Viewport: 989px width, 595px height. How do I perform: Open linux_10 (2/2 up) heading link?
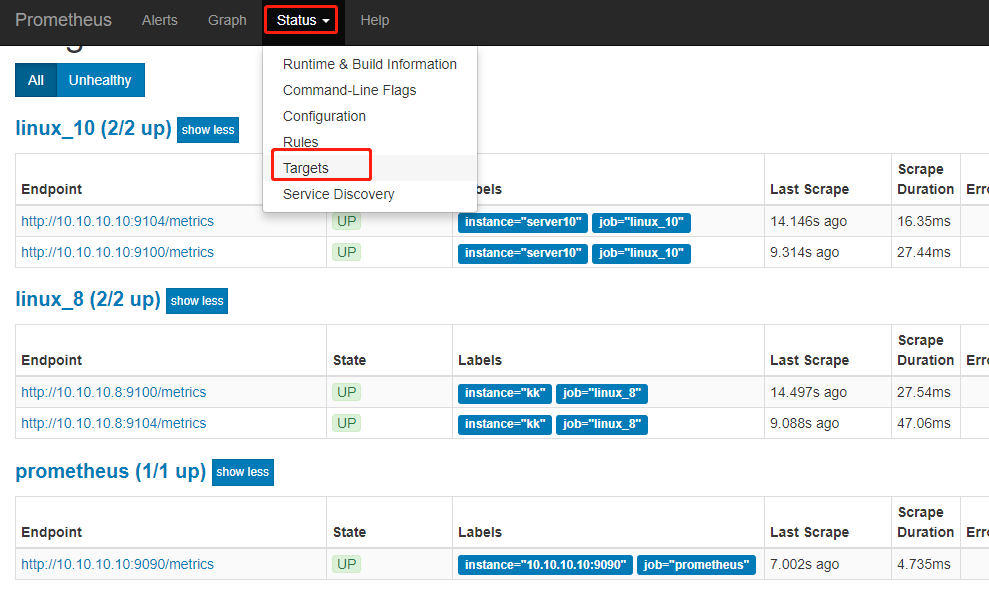(x=93, y=128)
